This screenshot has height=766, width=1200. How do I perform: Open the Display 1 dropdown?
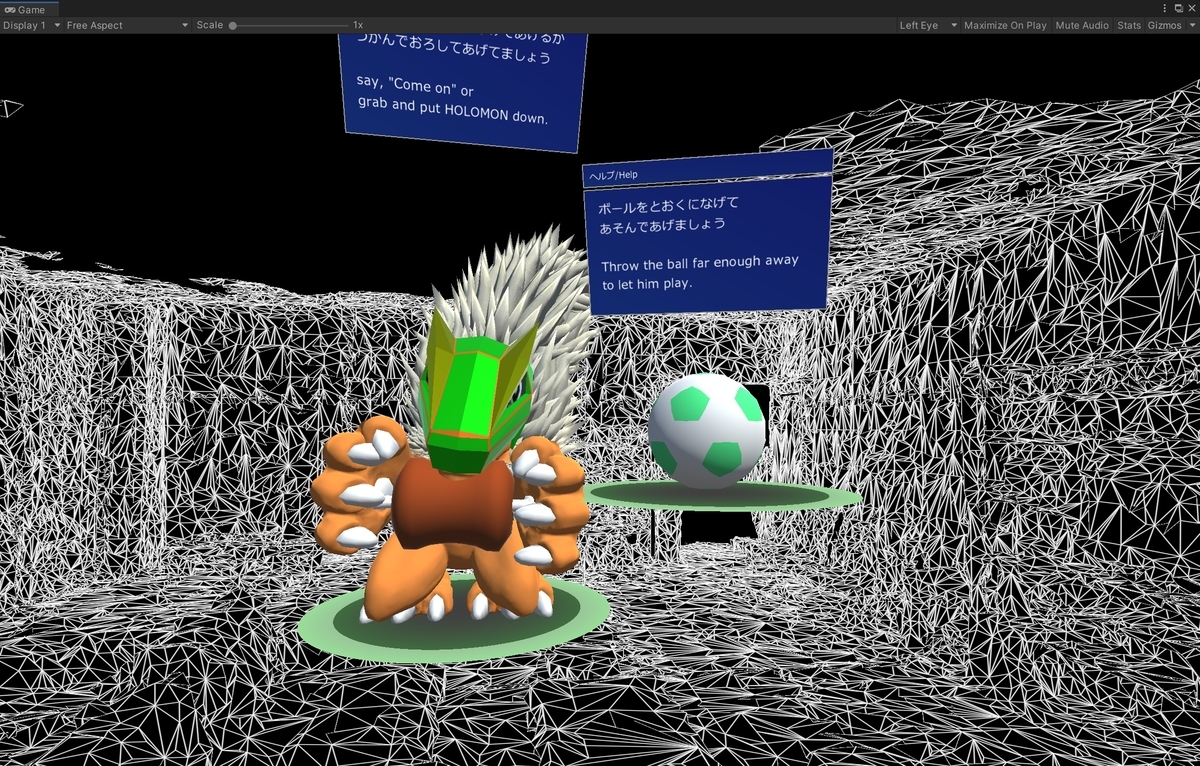click(31, 25)
